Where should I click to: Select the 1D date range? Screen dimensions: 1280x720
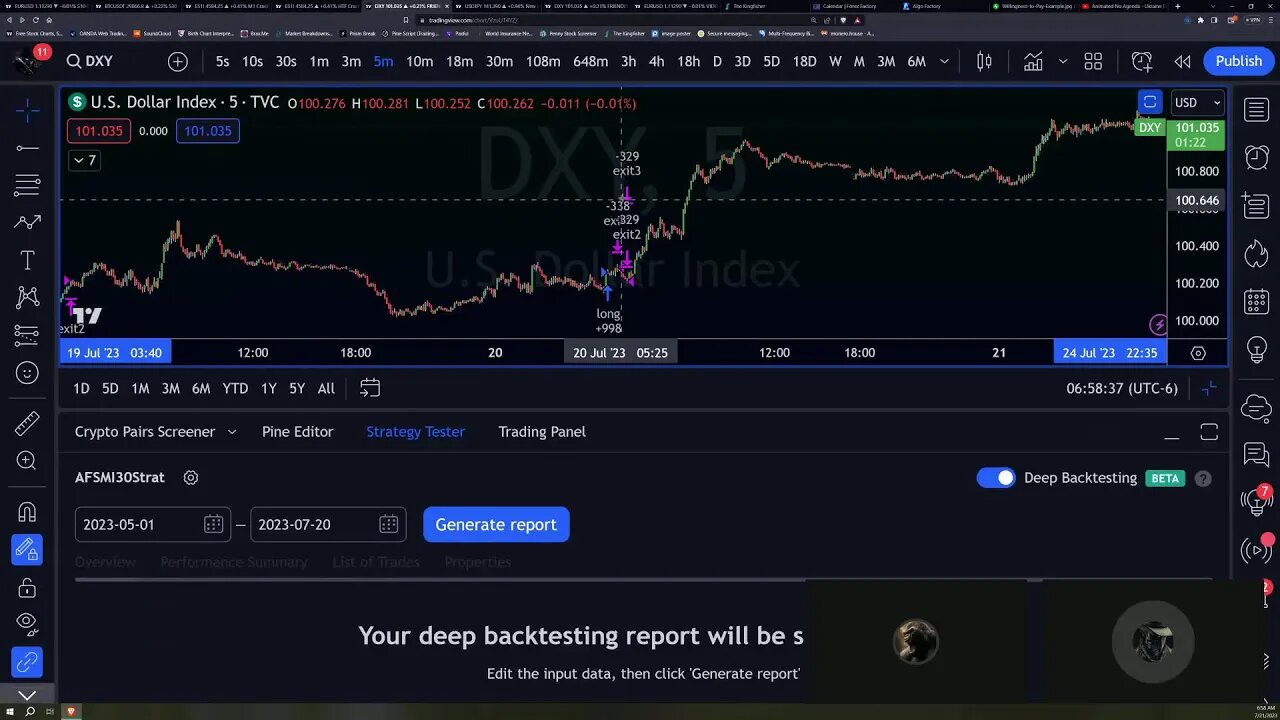point(81,388)
